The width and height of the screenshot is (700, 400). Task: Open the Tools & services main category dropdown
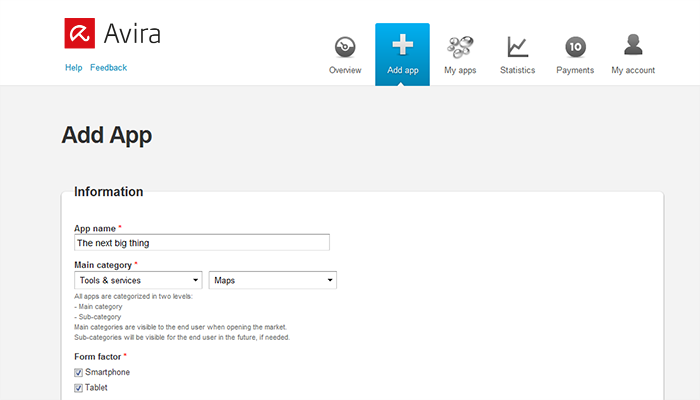[x=138, y=280]
